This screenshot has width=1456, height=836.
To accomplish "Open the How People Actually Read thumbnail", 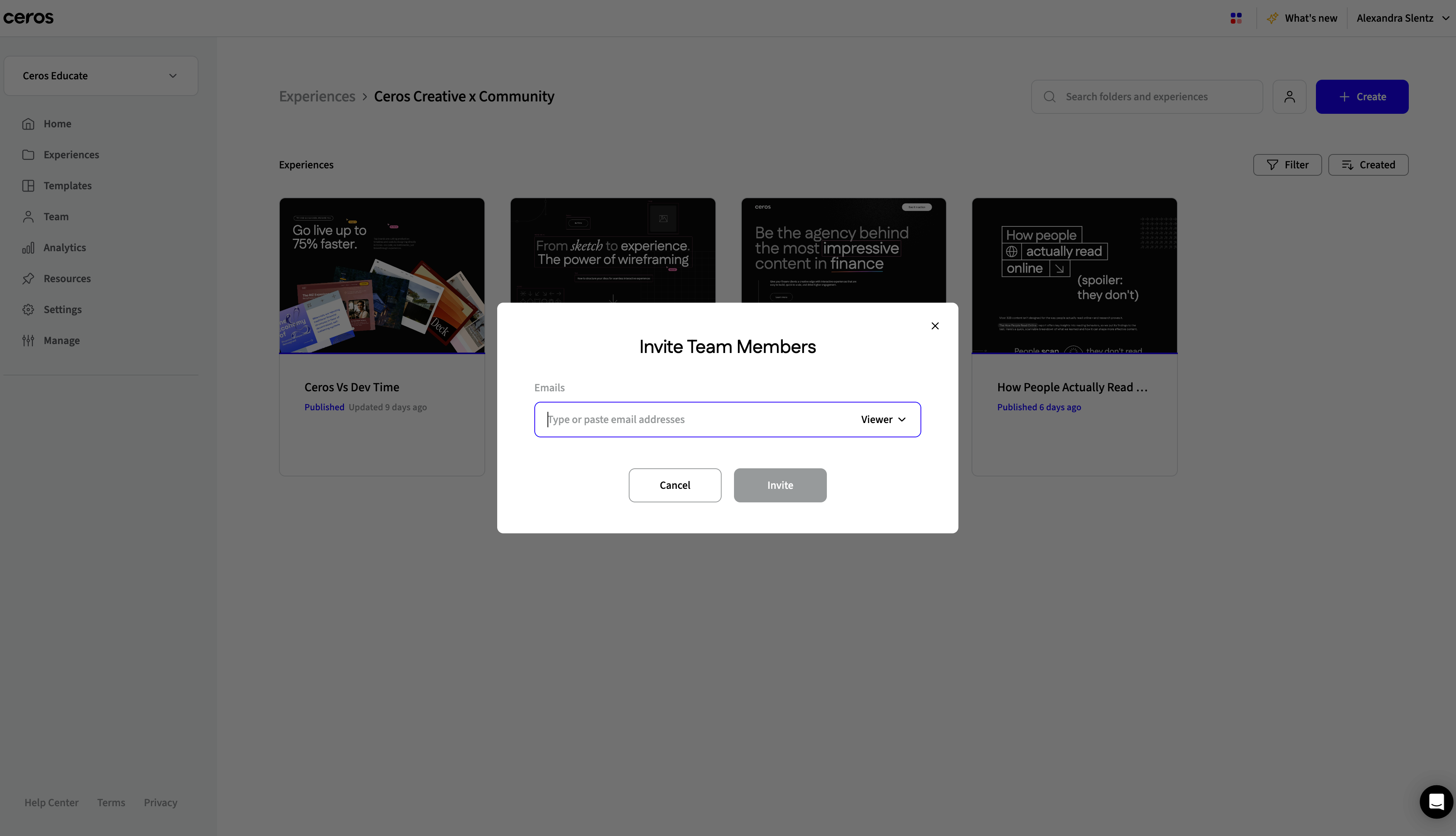I will tap(1074, 276).
